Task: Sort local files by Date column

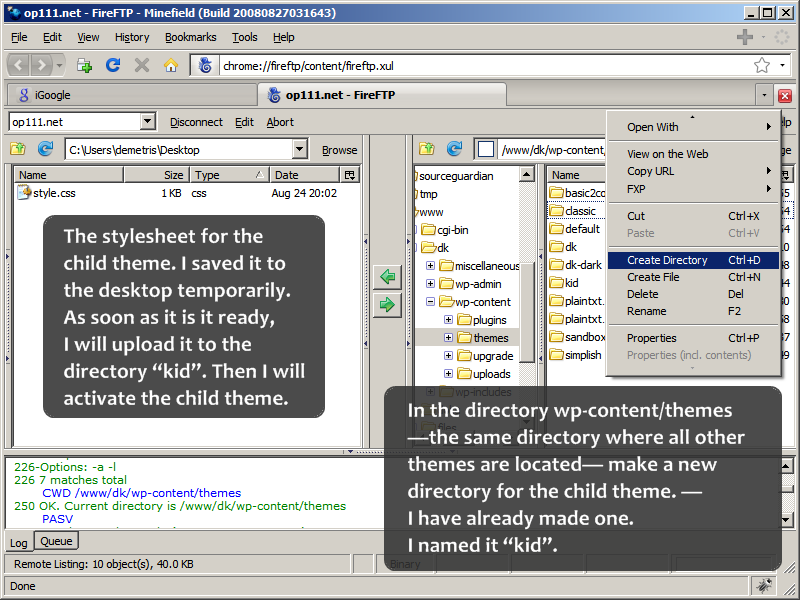Action: [x=305, y=175]
